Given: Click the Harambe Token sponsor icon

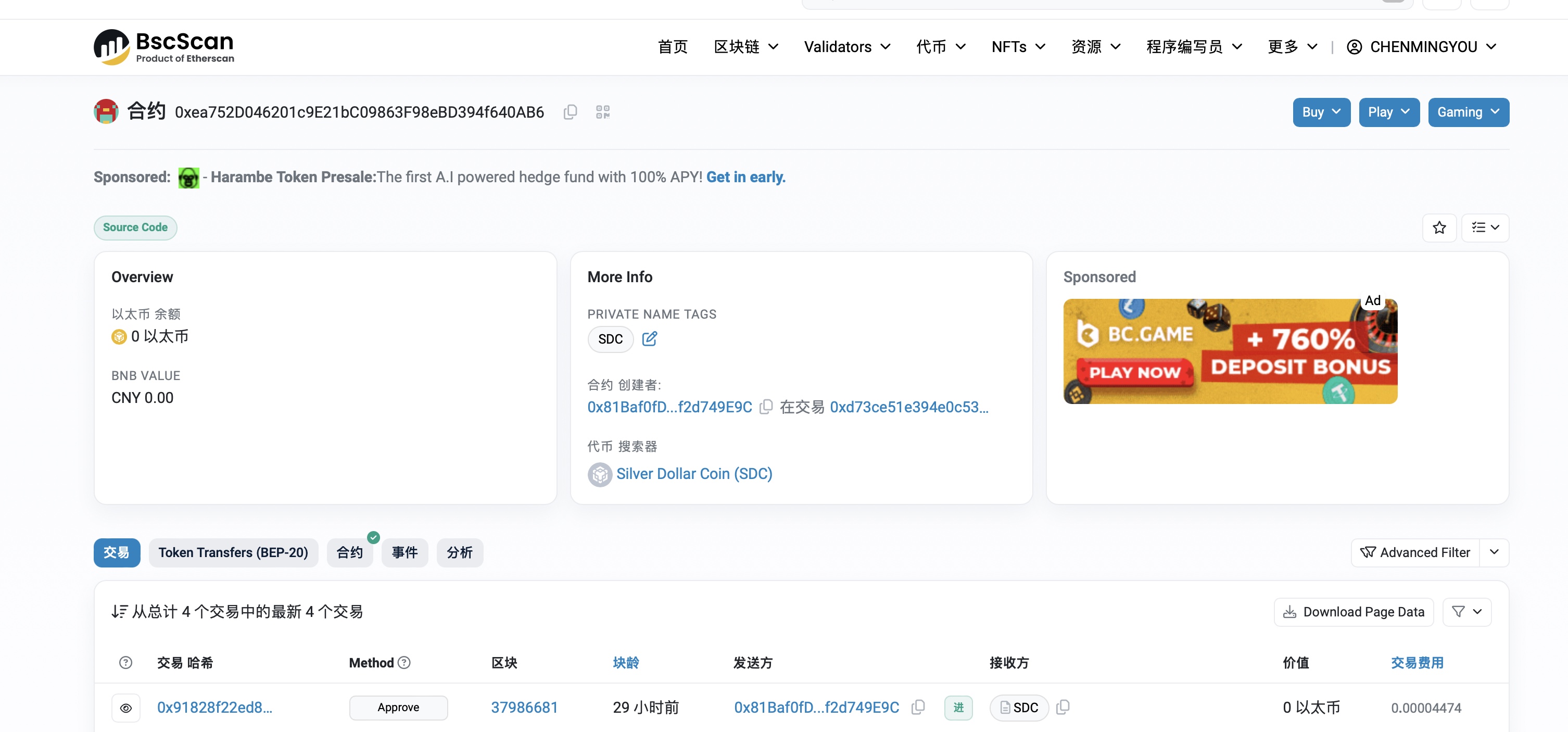Looking at the screenshot, I should point(188,178).
